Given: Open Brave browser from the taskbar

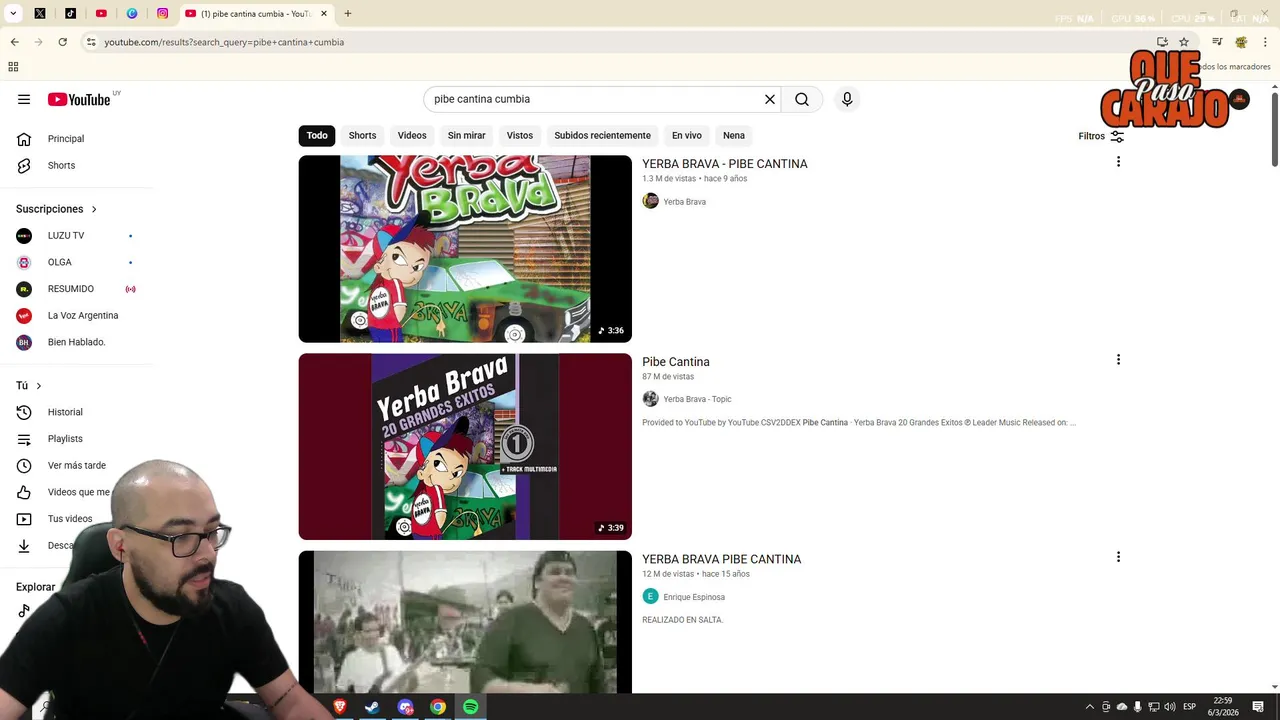Looking at the screenshot, I should click(x=340, y=707).
